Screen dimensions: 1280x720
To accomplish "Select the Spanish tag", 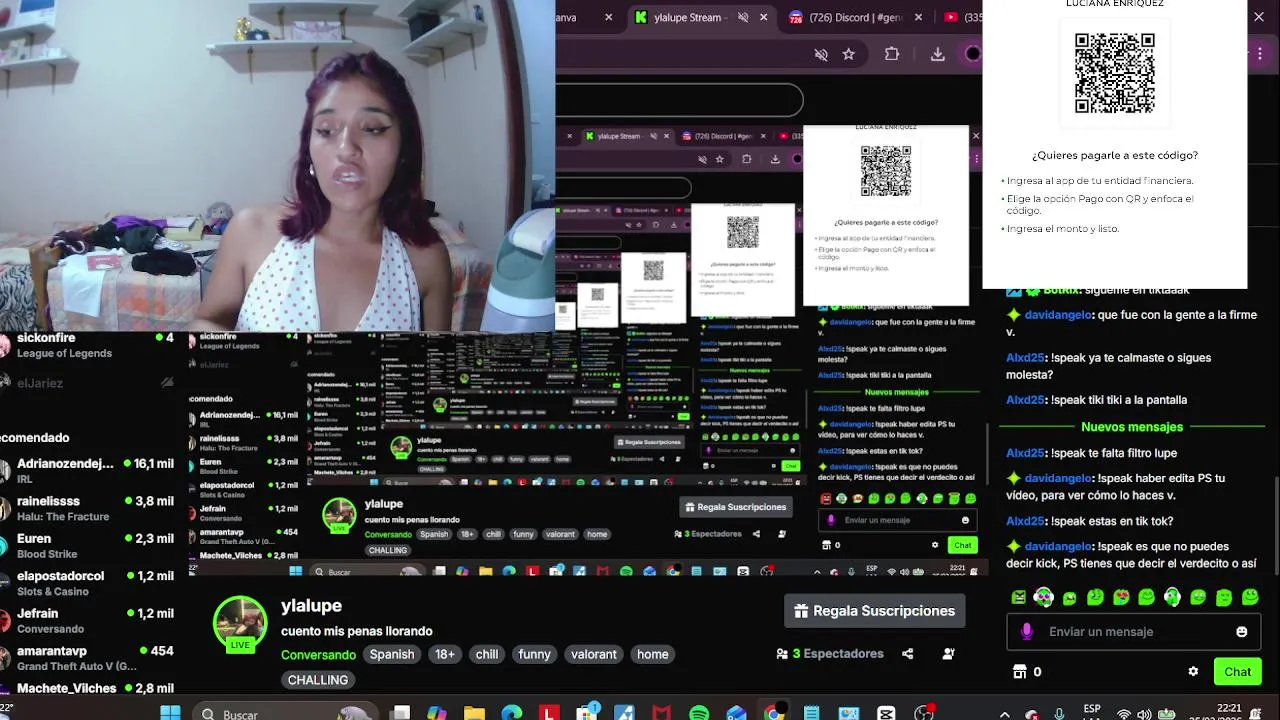I will coord(392,654).
